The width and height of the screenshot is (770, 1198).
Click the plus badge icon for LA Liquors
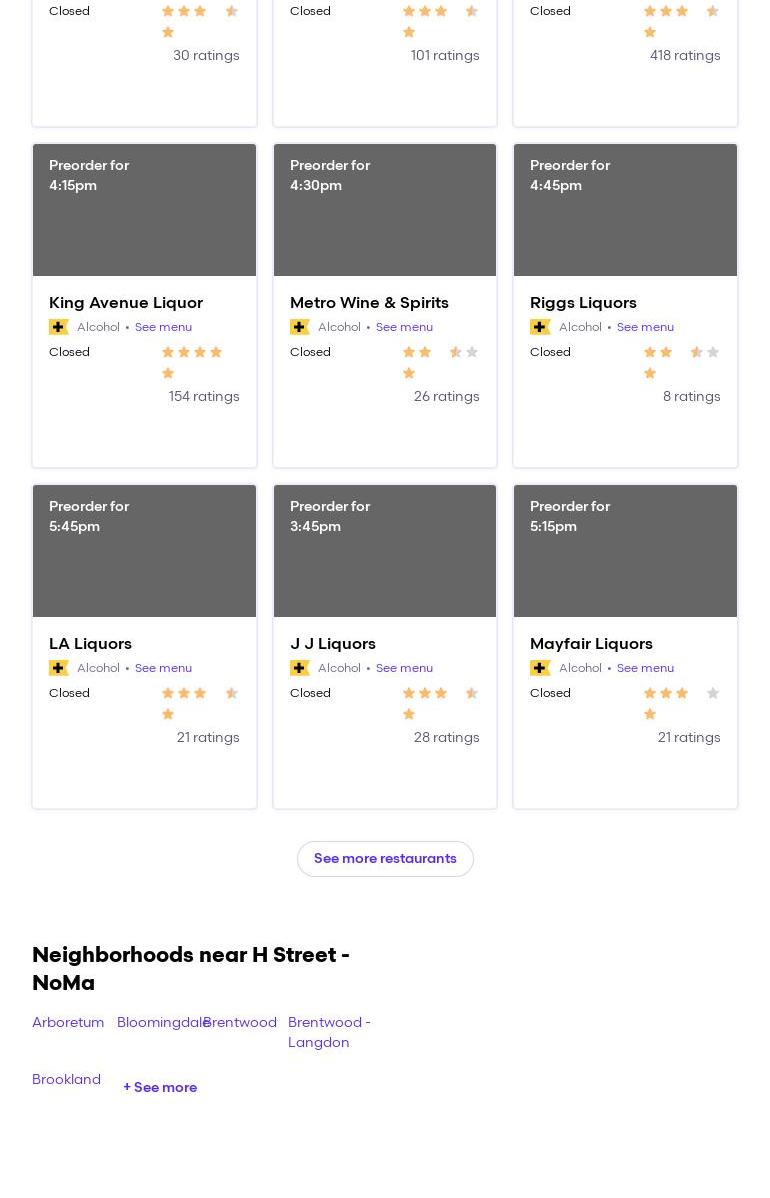click(x=59, y=668)
